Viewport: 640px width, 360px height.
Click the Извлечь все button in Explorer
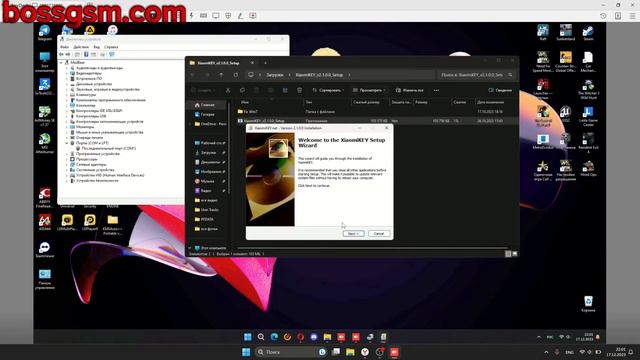409,90
